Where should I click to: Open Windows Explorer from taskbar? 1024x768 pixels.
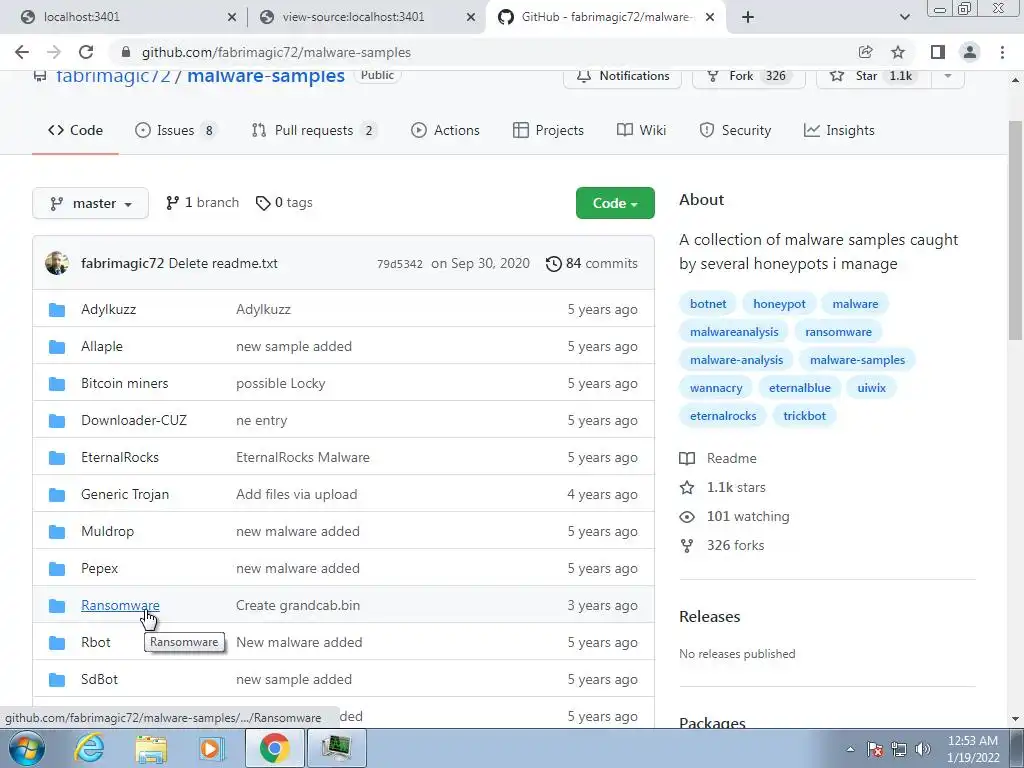151,748
